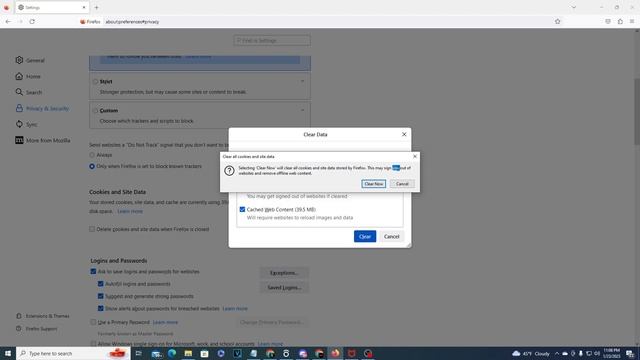Close the Clear Data dialog with X

coord(404,134)
